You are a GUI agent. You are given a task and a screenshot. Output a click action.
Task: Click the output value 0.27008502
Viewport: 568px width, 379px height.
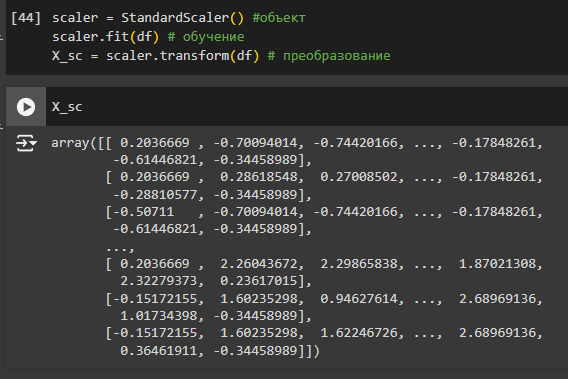click(359, 177)
